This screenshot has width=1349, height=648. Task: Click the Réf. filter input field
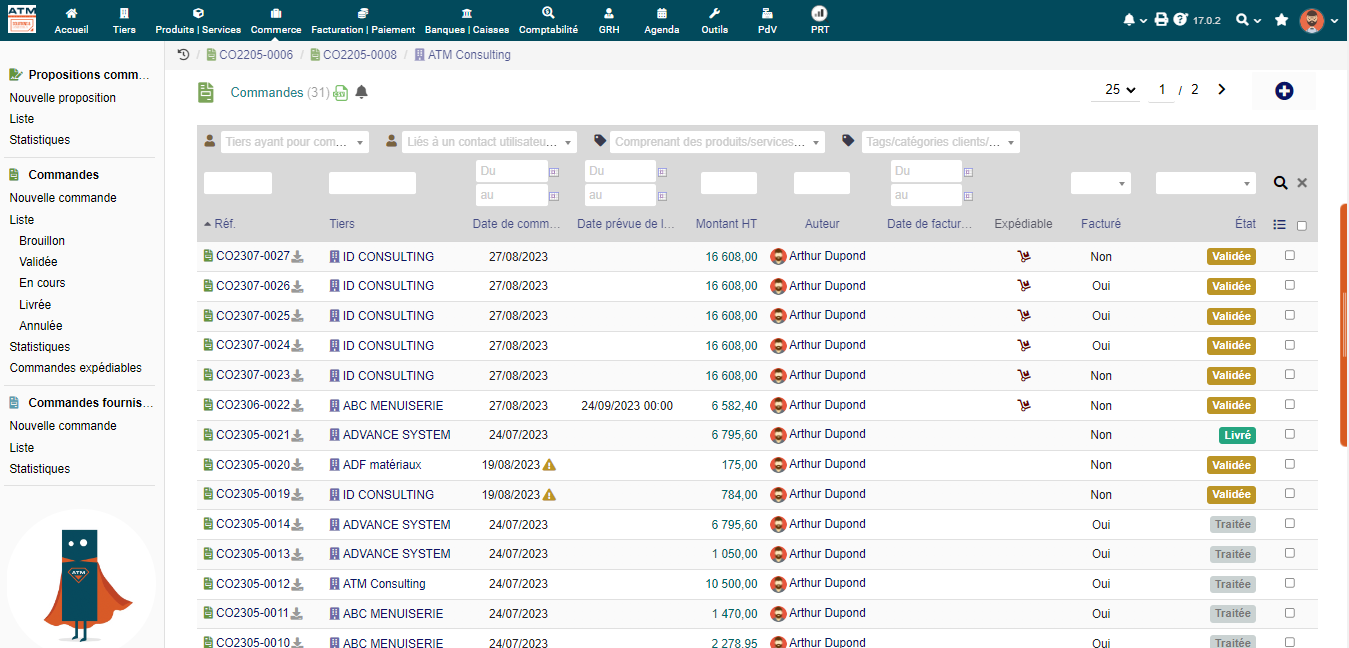point(238,183)
